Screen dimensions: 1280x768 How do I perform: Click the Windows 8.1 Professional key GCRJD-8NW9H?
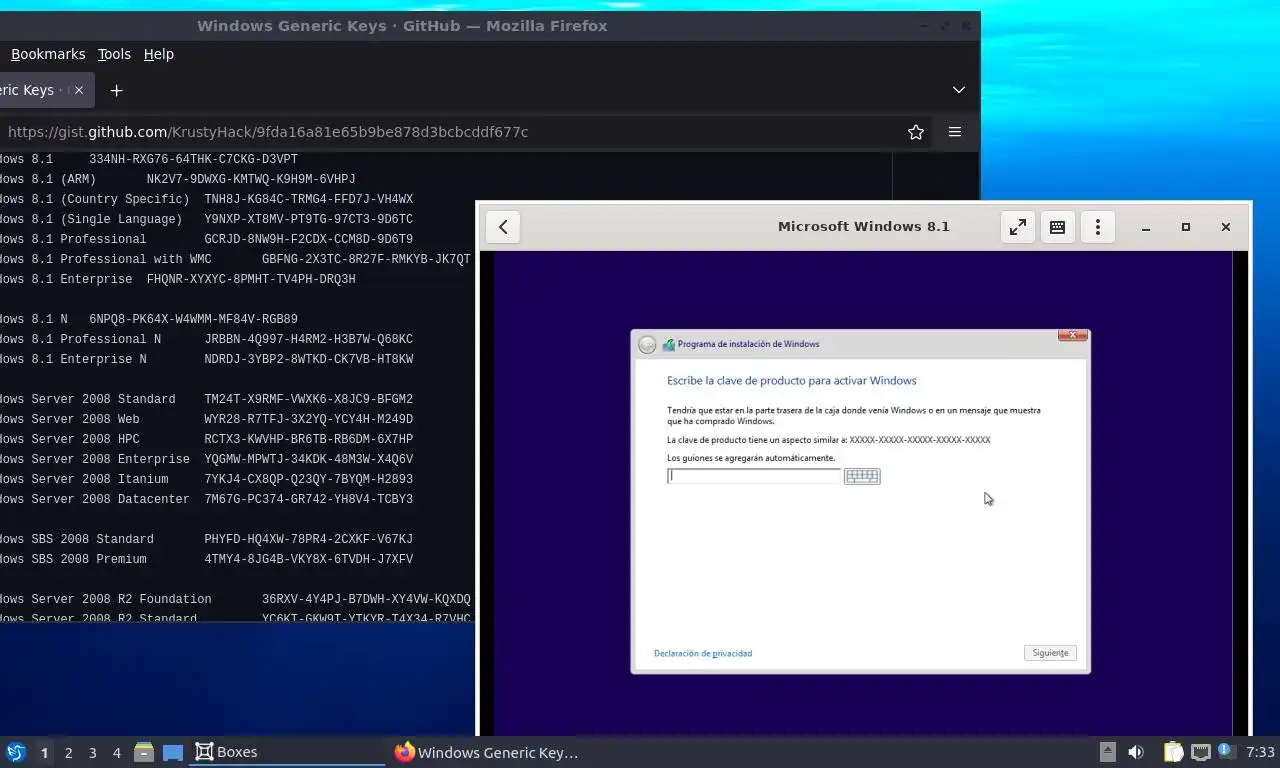pyautogui.click(x=309, y=239)
